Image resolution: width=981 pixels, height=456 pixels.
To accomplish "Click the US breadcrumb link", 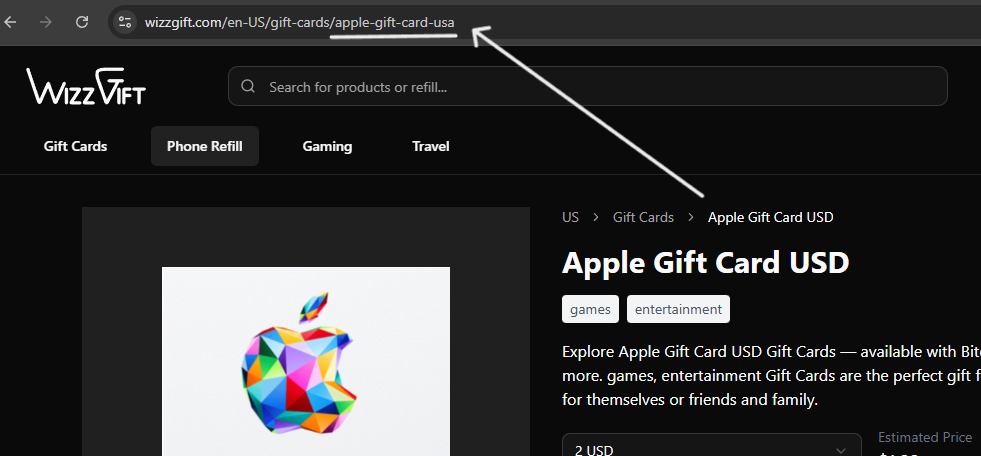I will coord(570,217).
